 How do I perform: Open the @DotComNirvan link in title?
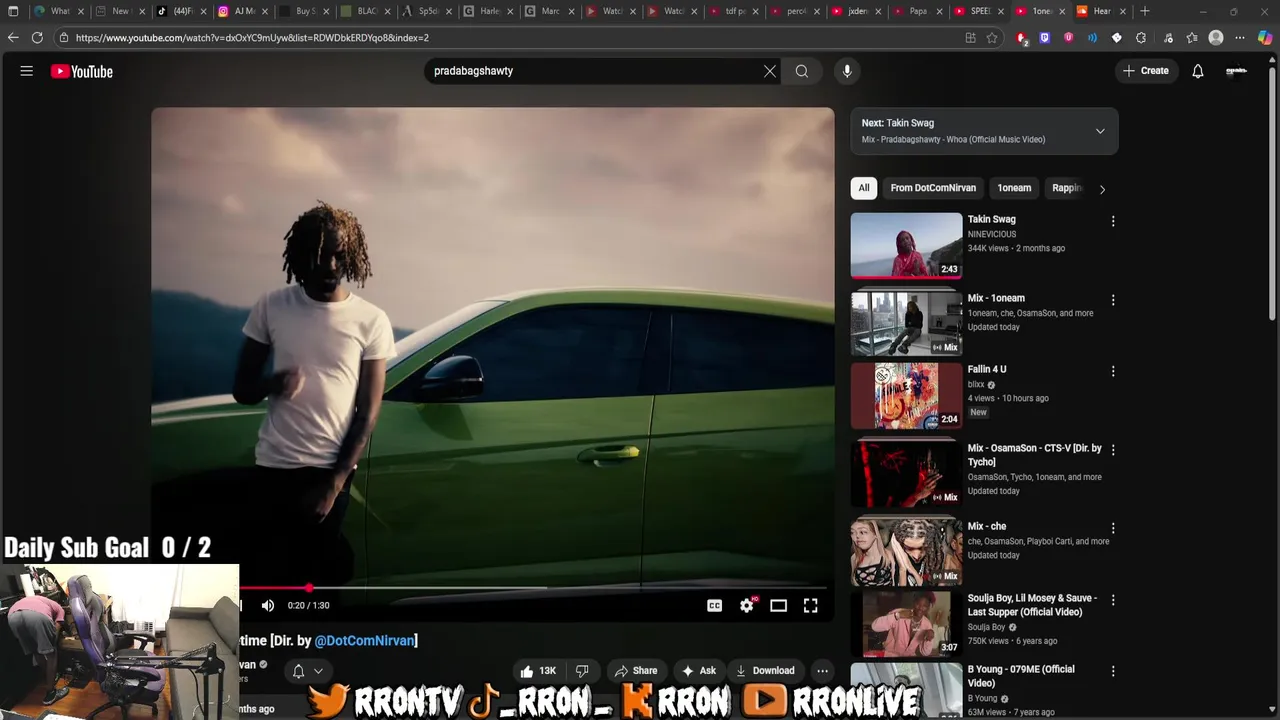click(365, 641)
